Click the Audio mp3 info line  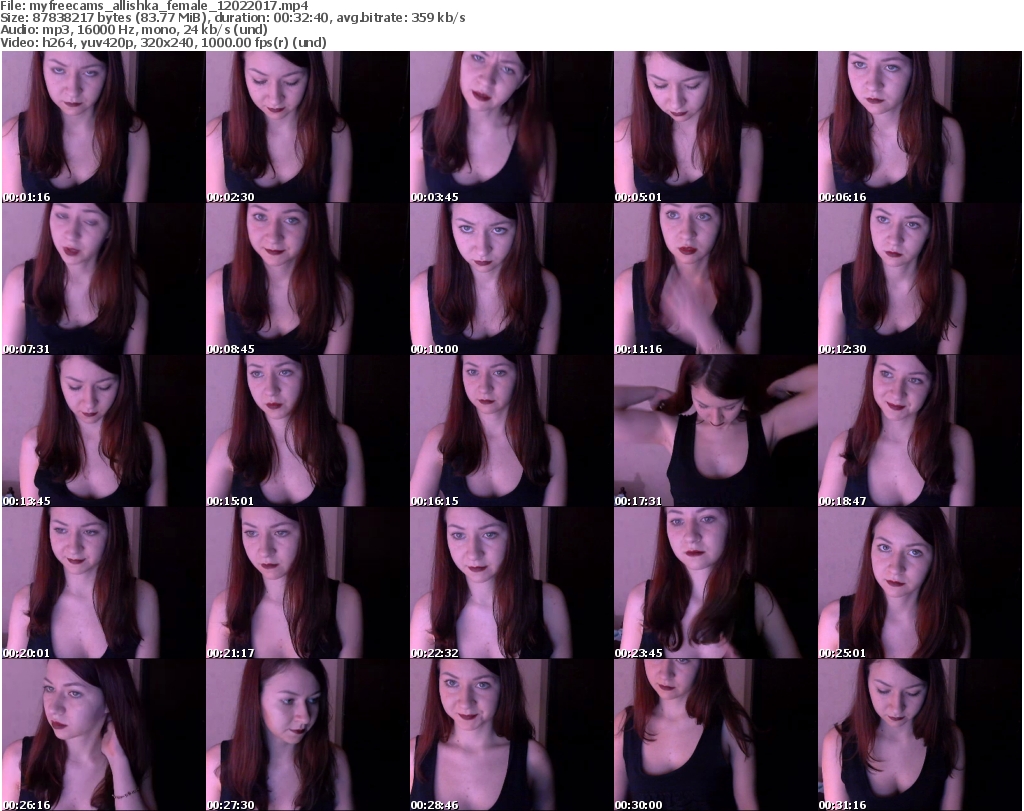(134, 30)
